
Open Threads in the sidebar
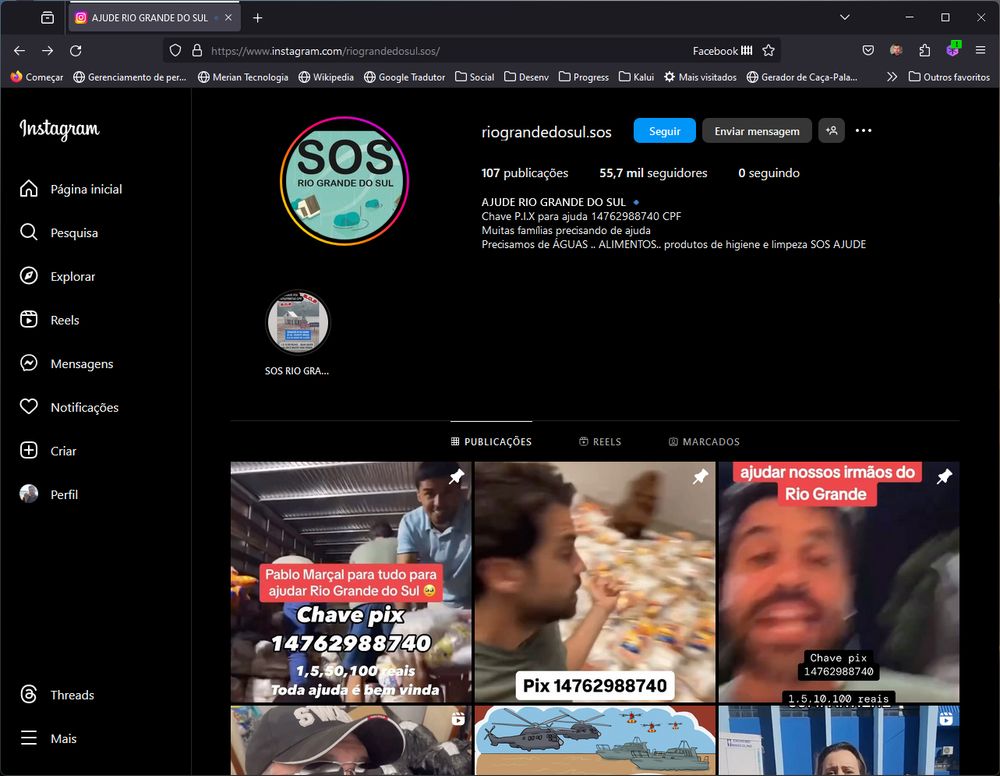click(57, 694)
